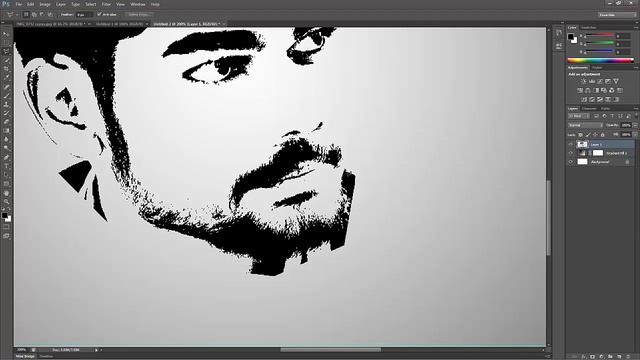The image size is (640, 360).
Task: Choose Intersect with selection mode in options bar
Action: [x=50, y=14]
